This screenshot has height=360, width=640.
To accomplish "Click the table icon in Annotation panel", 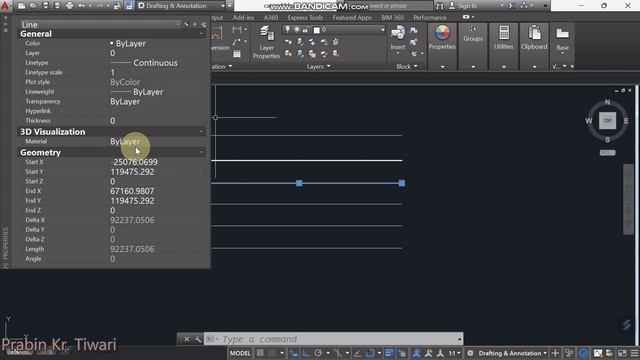I will coord(237,54).
